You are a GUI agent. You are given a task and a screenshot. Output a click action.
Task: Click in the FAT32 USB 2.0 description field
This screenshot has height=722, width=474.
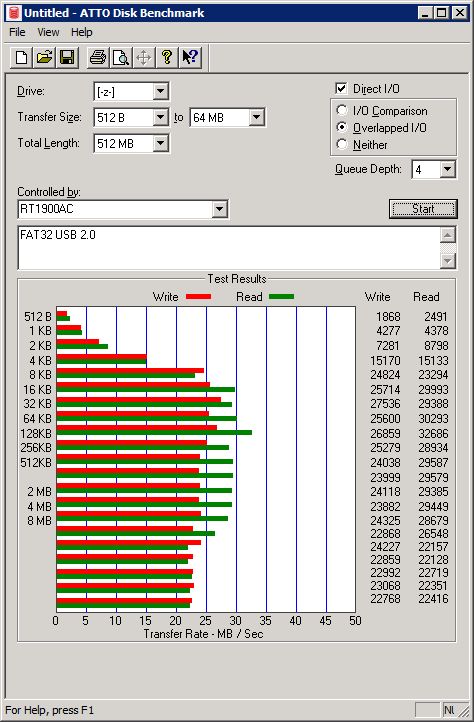(229, 248)
